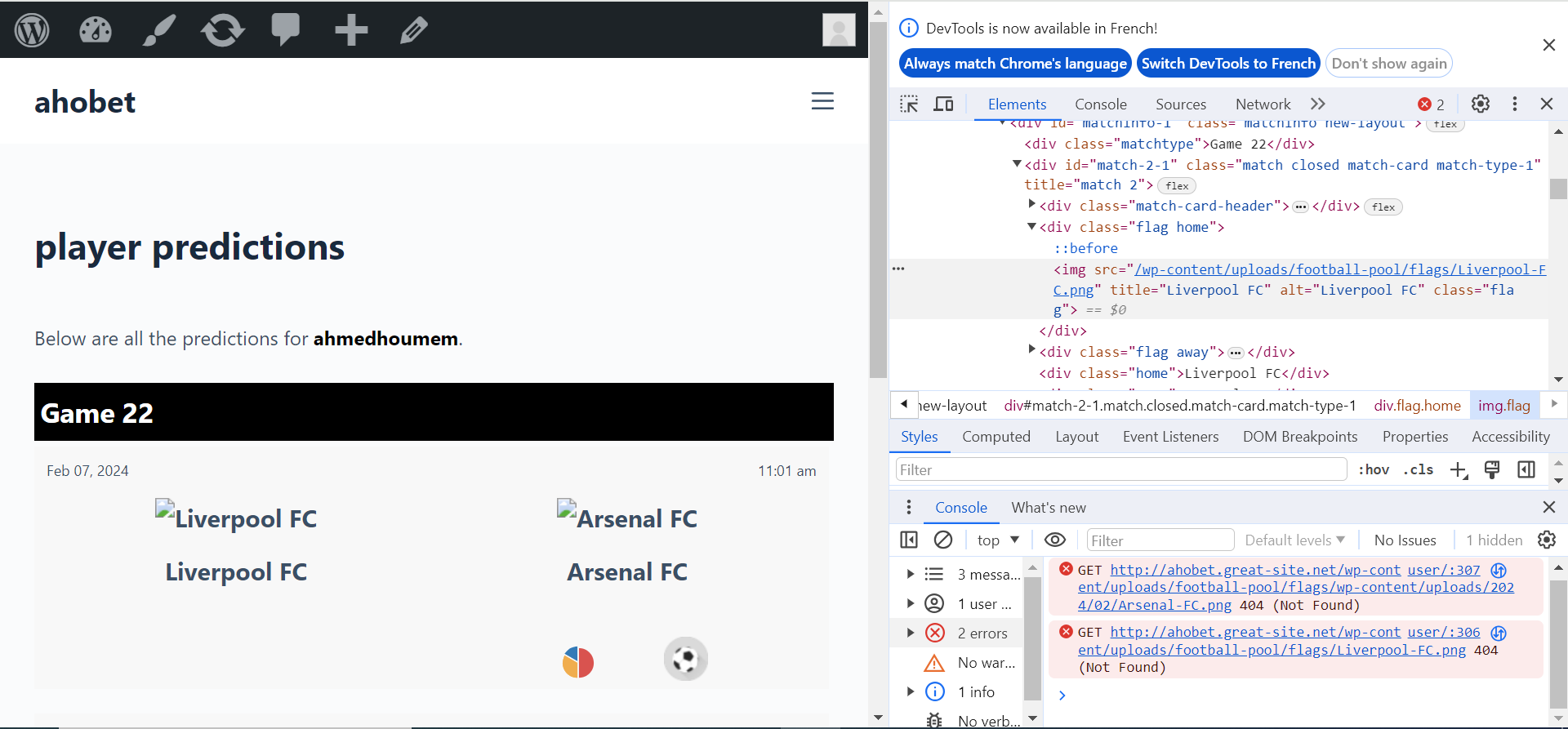Switch to the Network tab
Screen dimensions: 1568x729
[1263, 104]
